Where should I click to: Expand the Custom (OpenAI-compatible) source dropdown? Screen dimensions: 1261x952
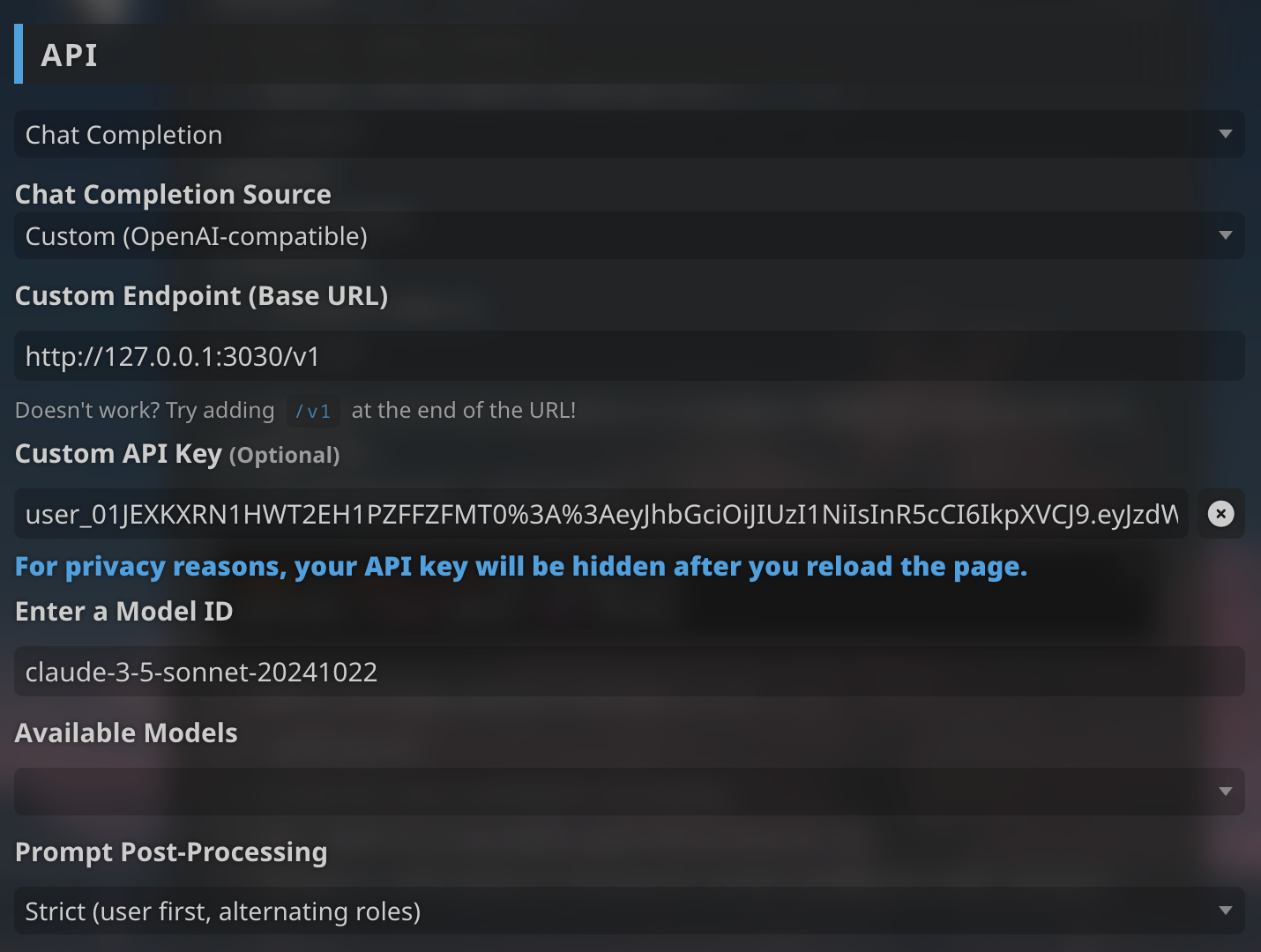[x=630, y=235]
